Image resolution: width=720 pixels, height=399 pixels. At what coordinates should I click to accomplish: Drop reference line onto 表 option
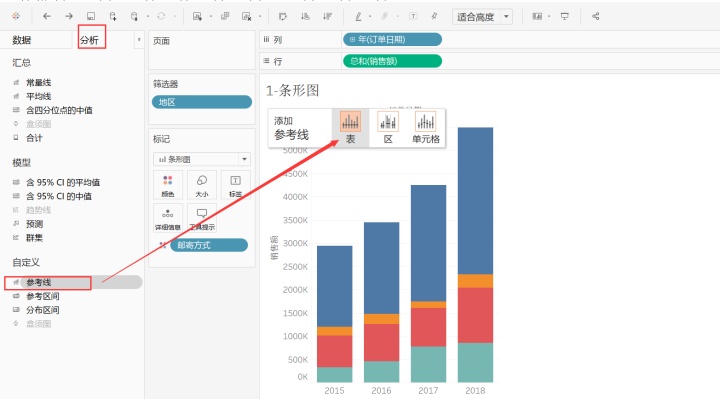(350, 128)
